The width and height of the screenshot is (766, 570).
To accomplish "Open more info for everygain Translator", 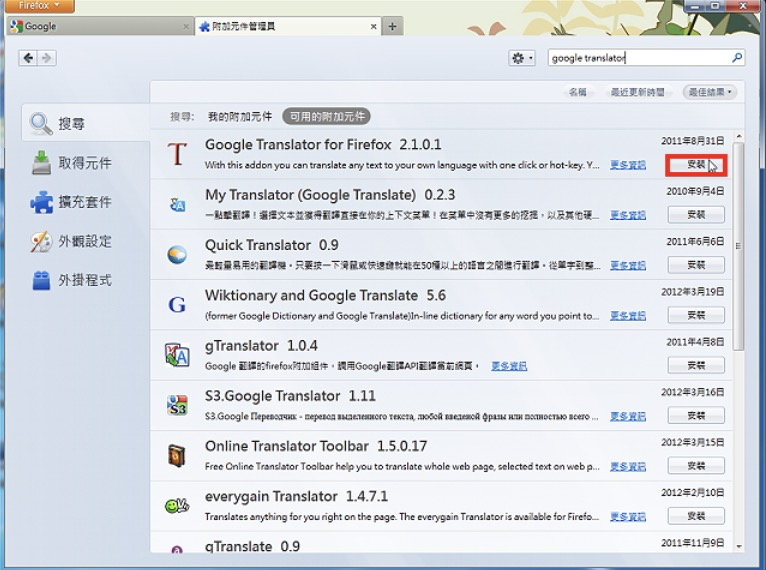I will coord(628,517).
